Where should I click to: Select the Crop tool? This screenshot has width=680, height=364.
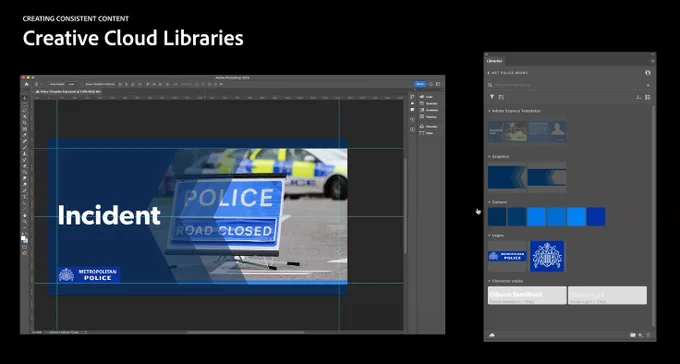(25, 123)
